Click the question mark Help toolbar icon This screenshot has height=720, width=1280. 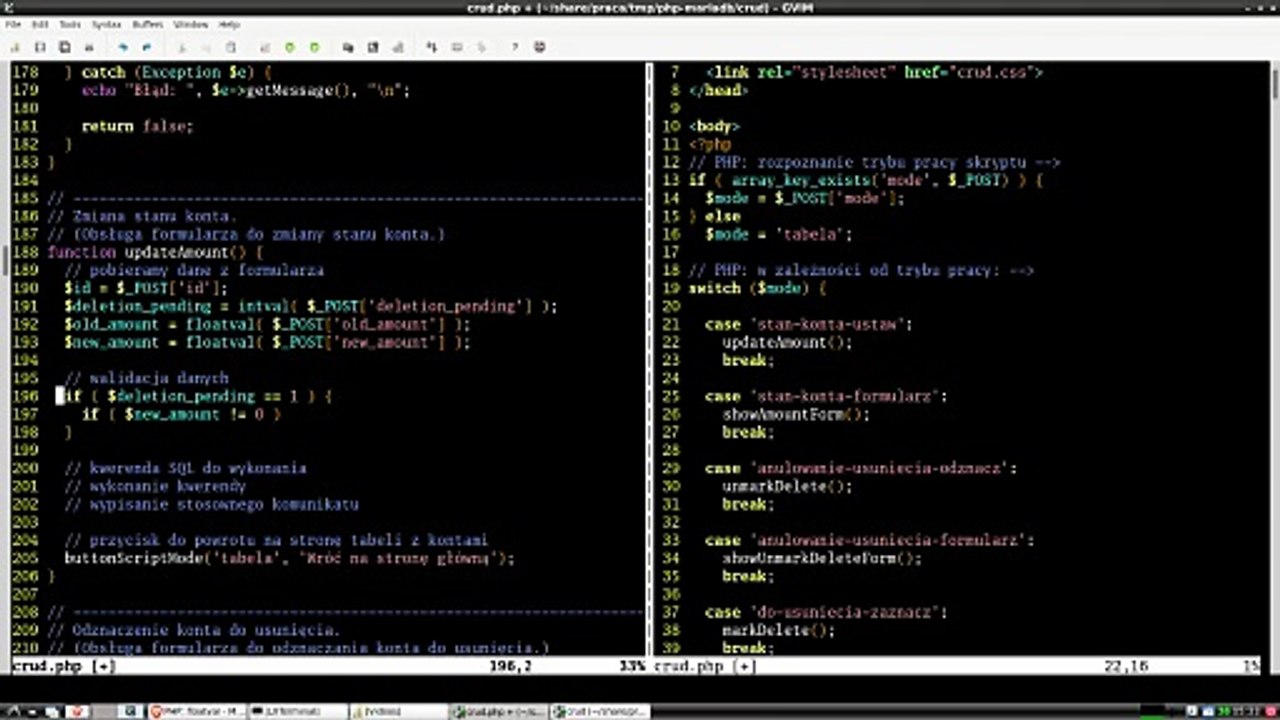coord(515,47)
